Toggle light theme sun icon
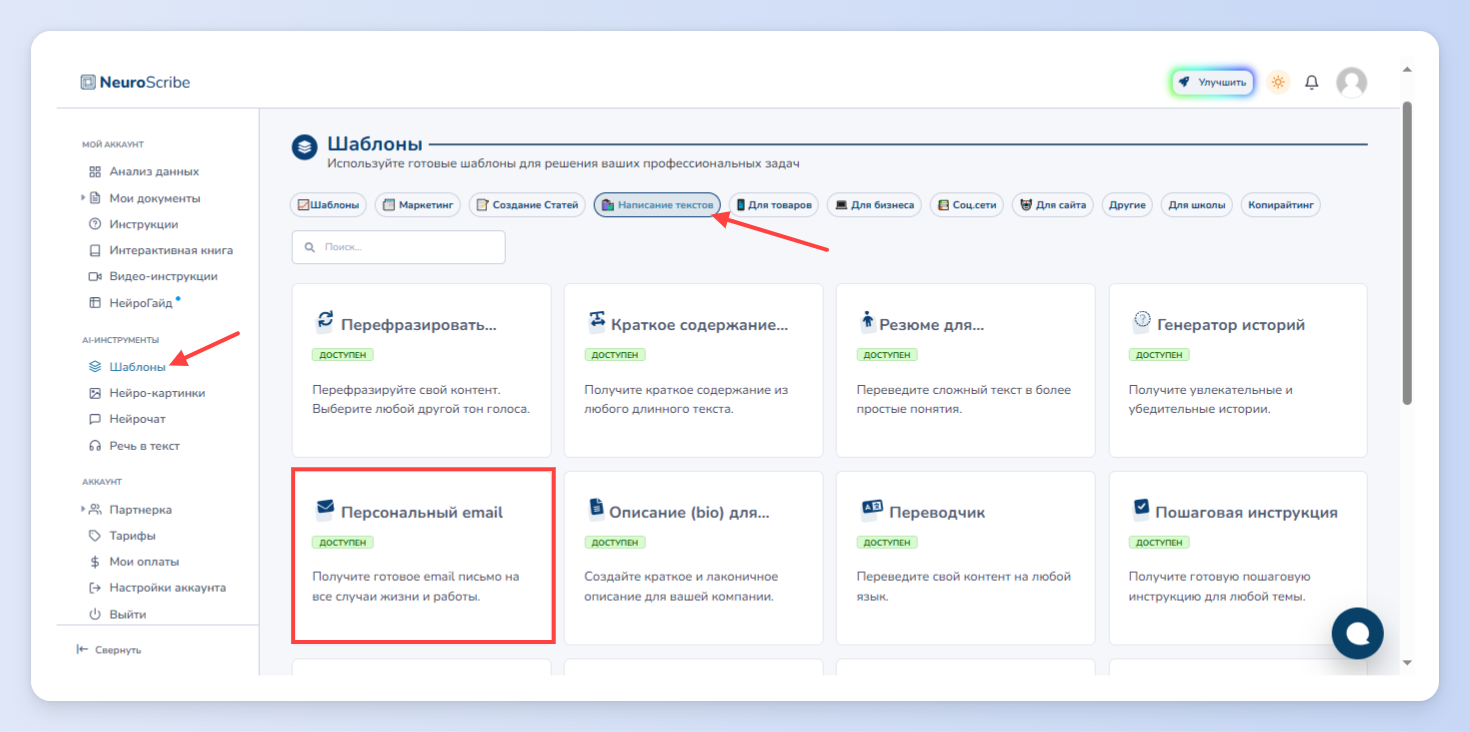Image resolution: width=1470 pixels, height=732 pixels. pyautogui.click(x=1278, y=82)
